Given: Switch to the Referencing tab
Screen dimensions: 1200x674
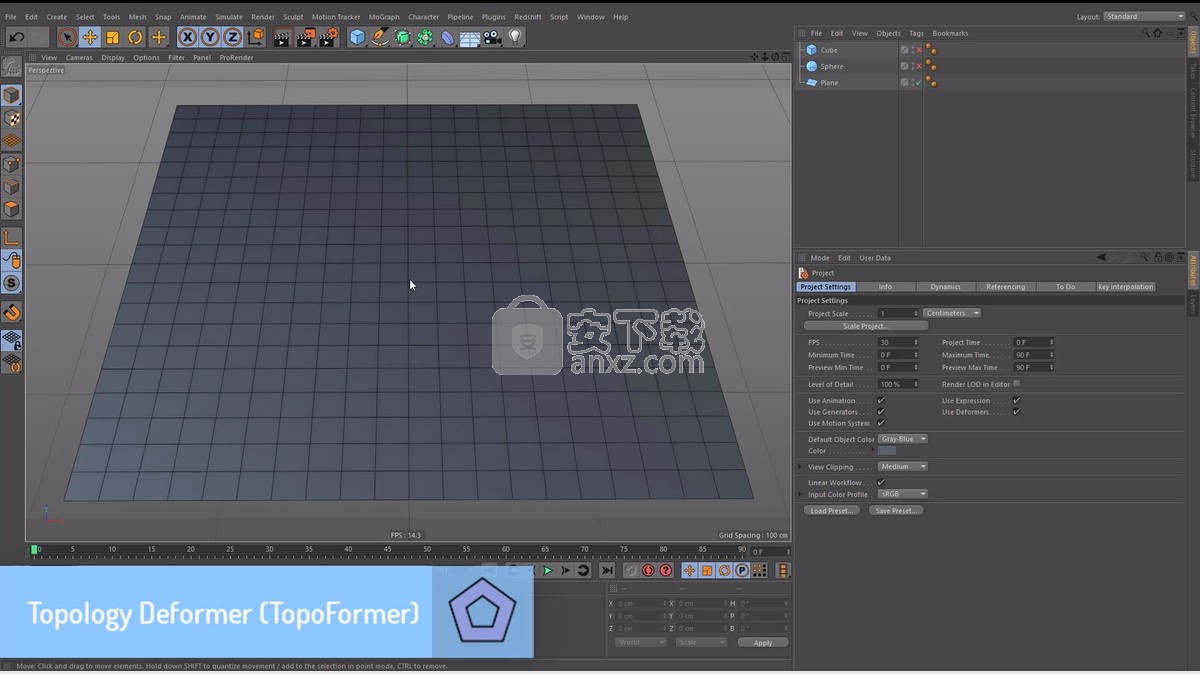Looking at the screenshot, I should (x=1005, y=287).
